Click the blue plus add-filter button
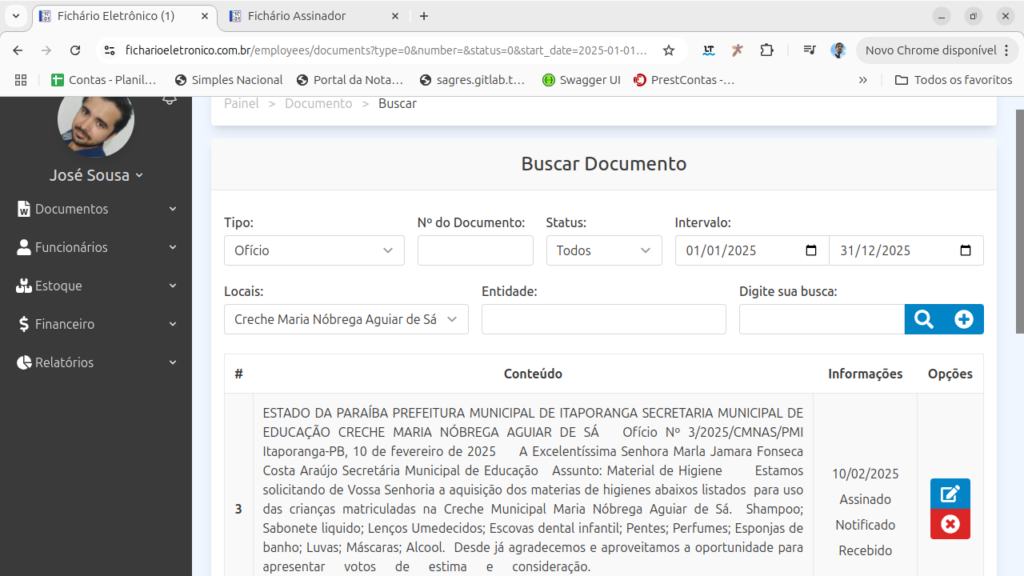Screen dimensions: 1024x576 point(964,319)
